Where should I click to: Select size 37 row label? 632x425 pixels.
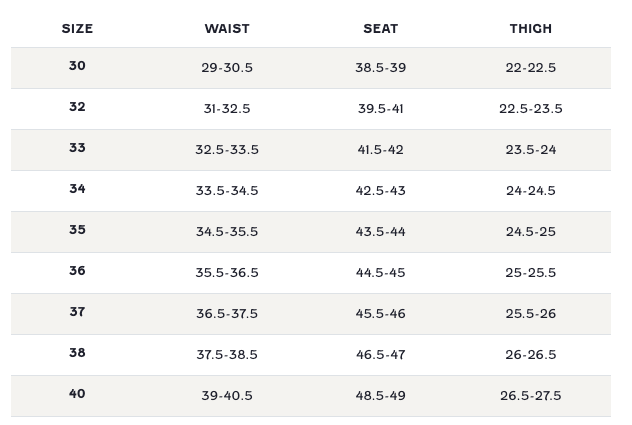pos(77,312)
